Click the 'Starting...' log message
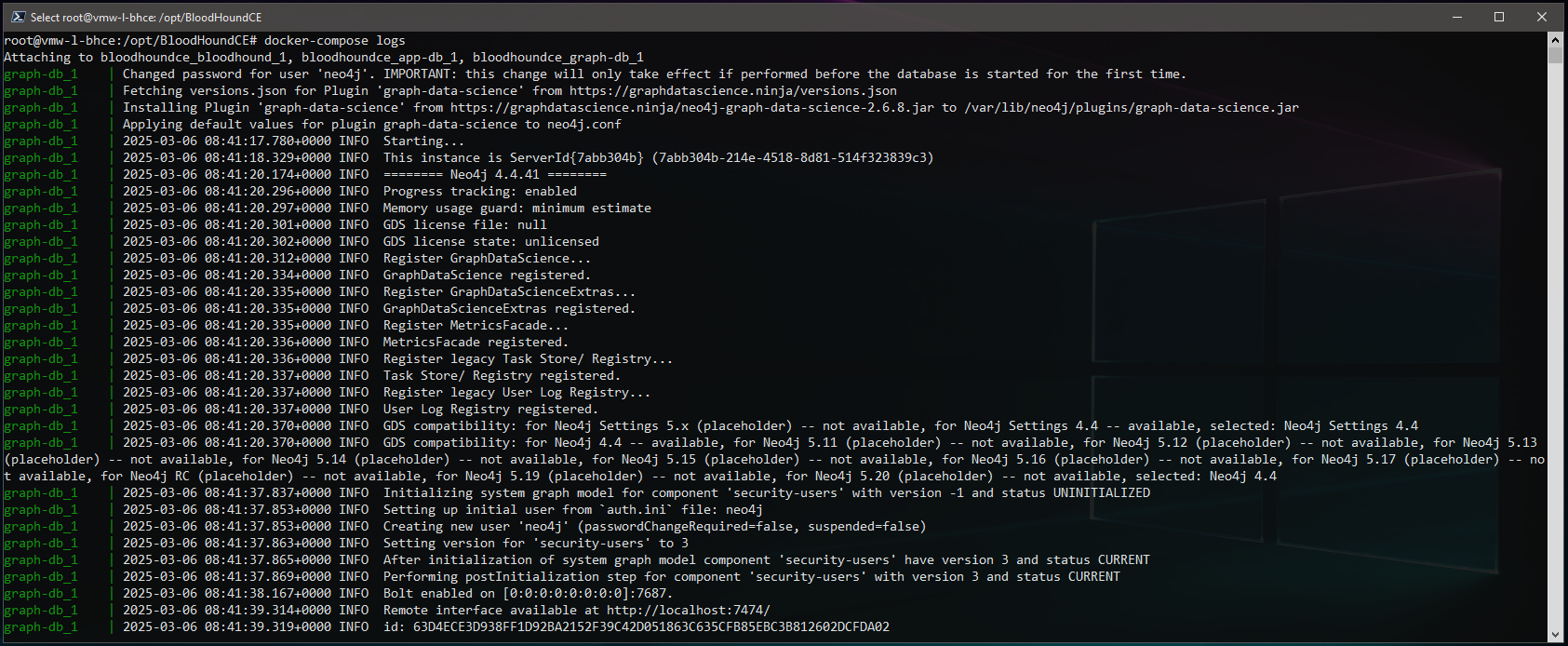 click(x=423, y=141)
